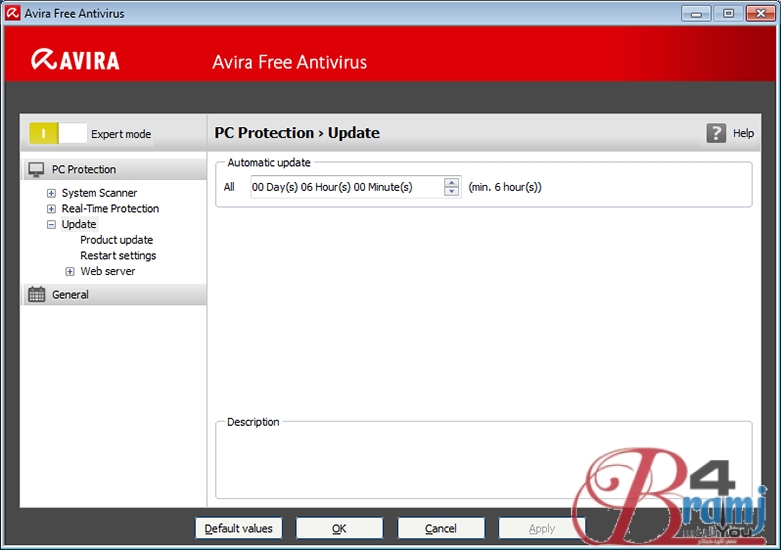Select Real-Time Protection in the tree
Screen dimensions: 781x550
[x=110, y=208]
